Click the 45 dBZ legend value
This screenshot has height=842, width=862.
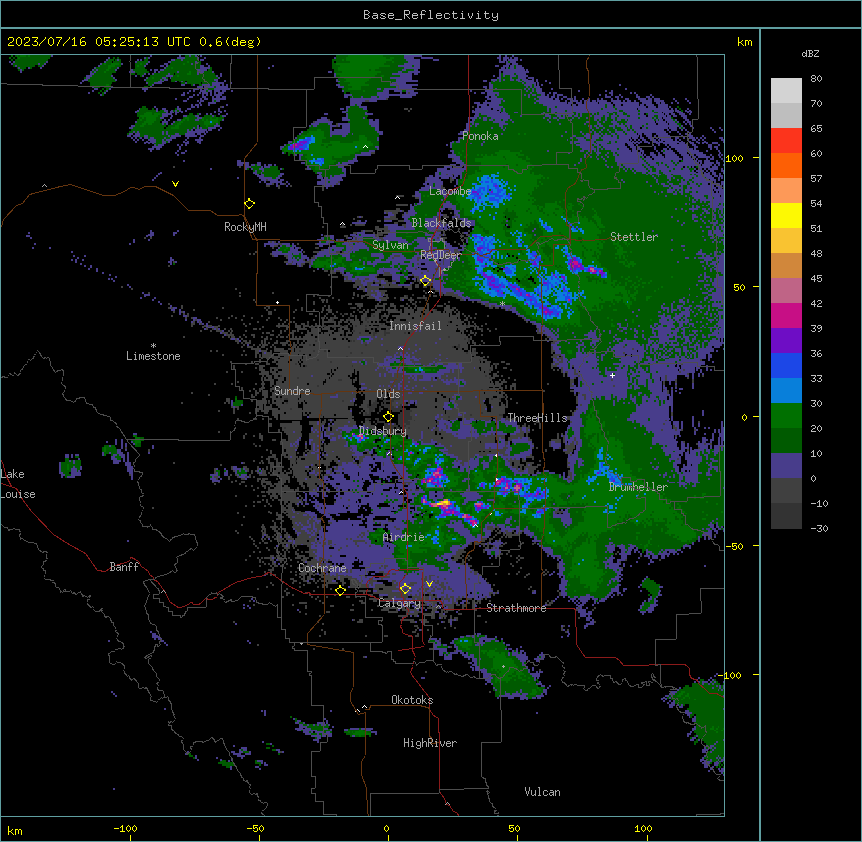(816, 278)
